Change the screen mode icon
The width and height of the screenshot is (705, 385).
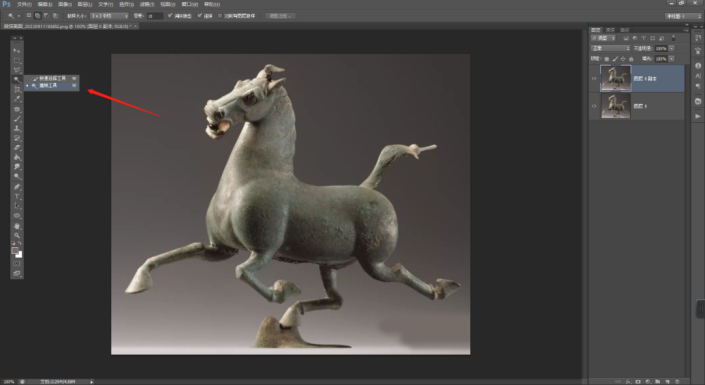tap(17, 273)
